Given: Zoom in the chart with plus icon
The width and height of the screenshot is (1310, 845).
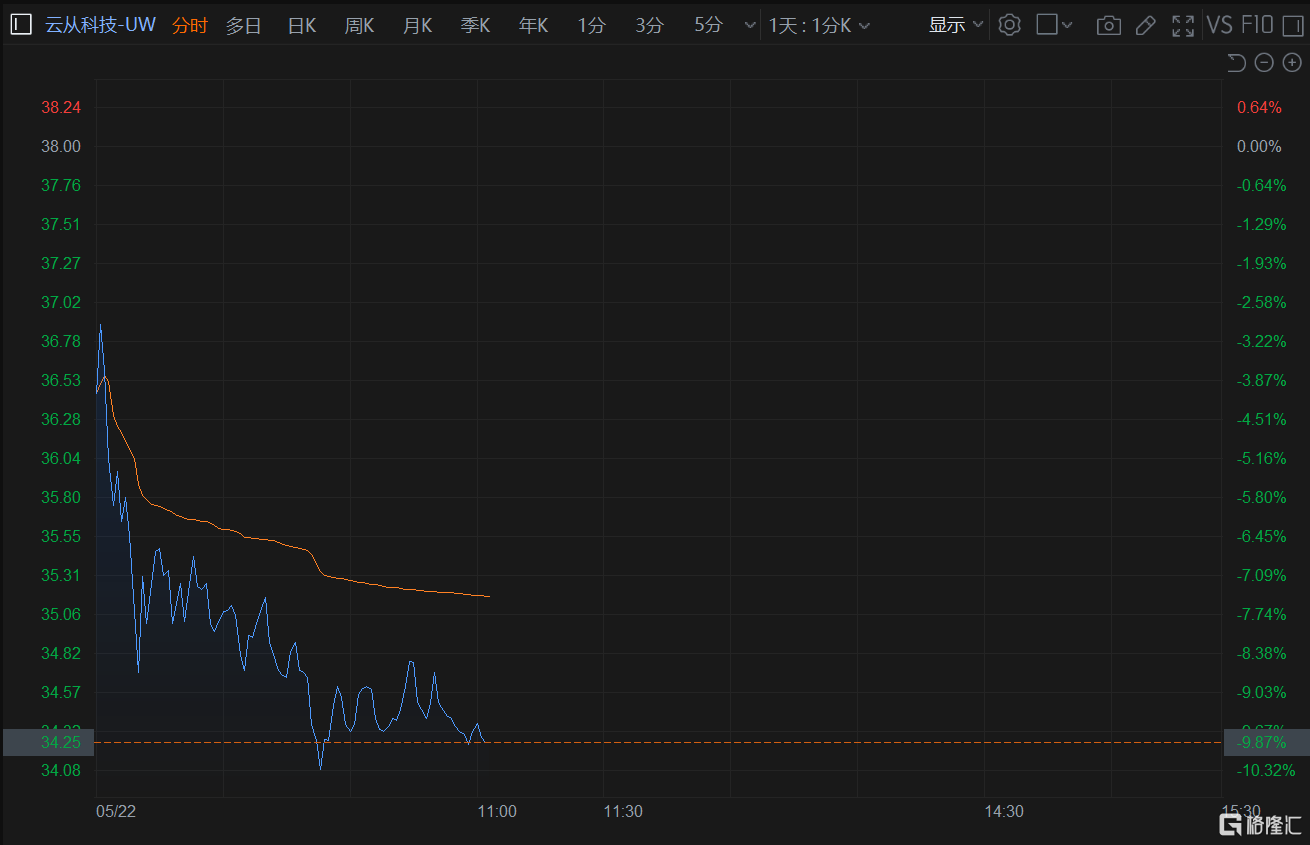Looking at the screenshot, I should click(x=1291, y=63).
